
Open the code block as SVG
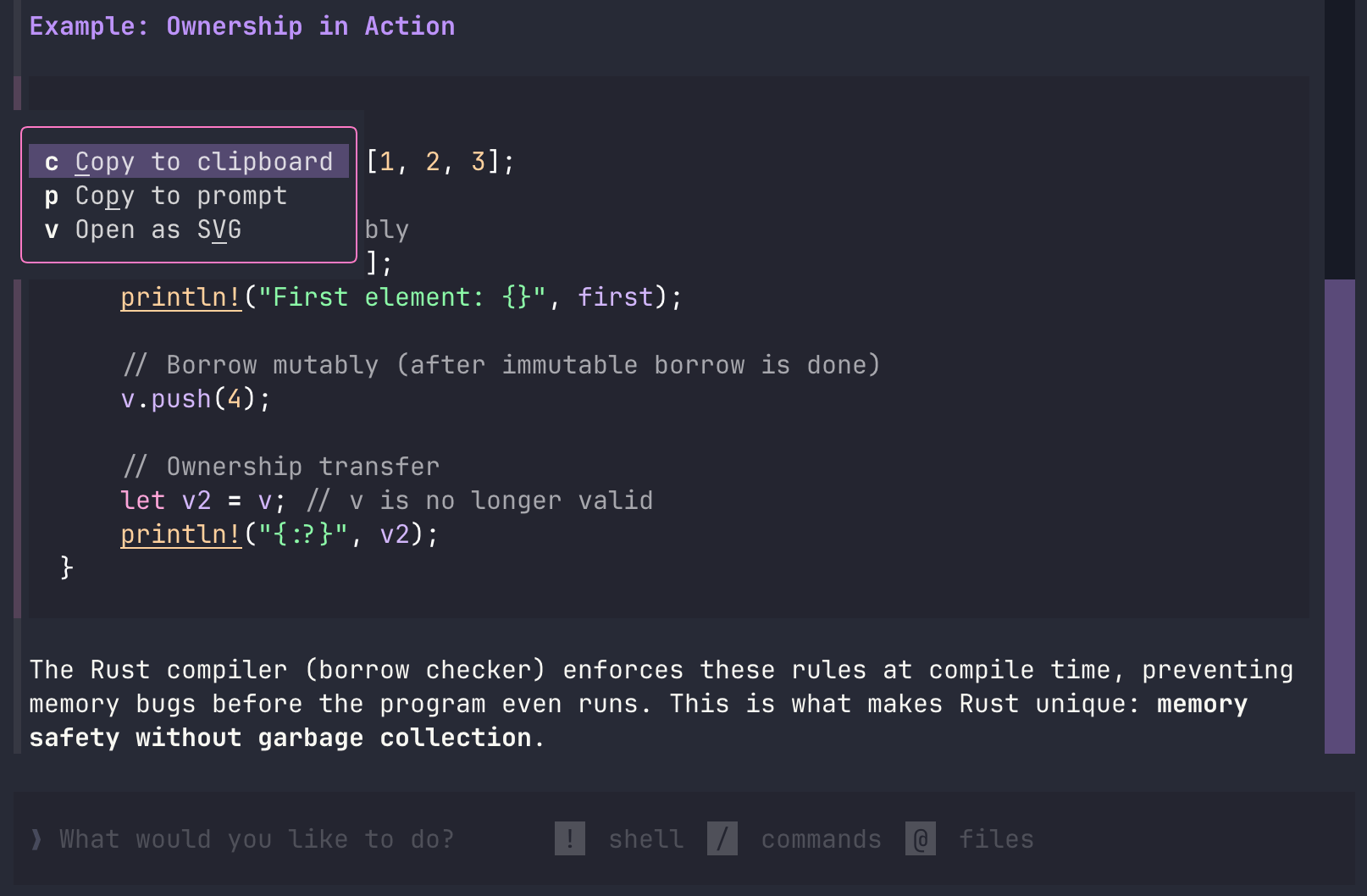point(158,230)
